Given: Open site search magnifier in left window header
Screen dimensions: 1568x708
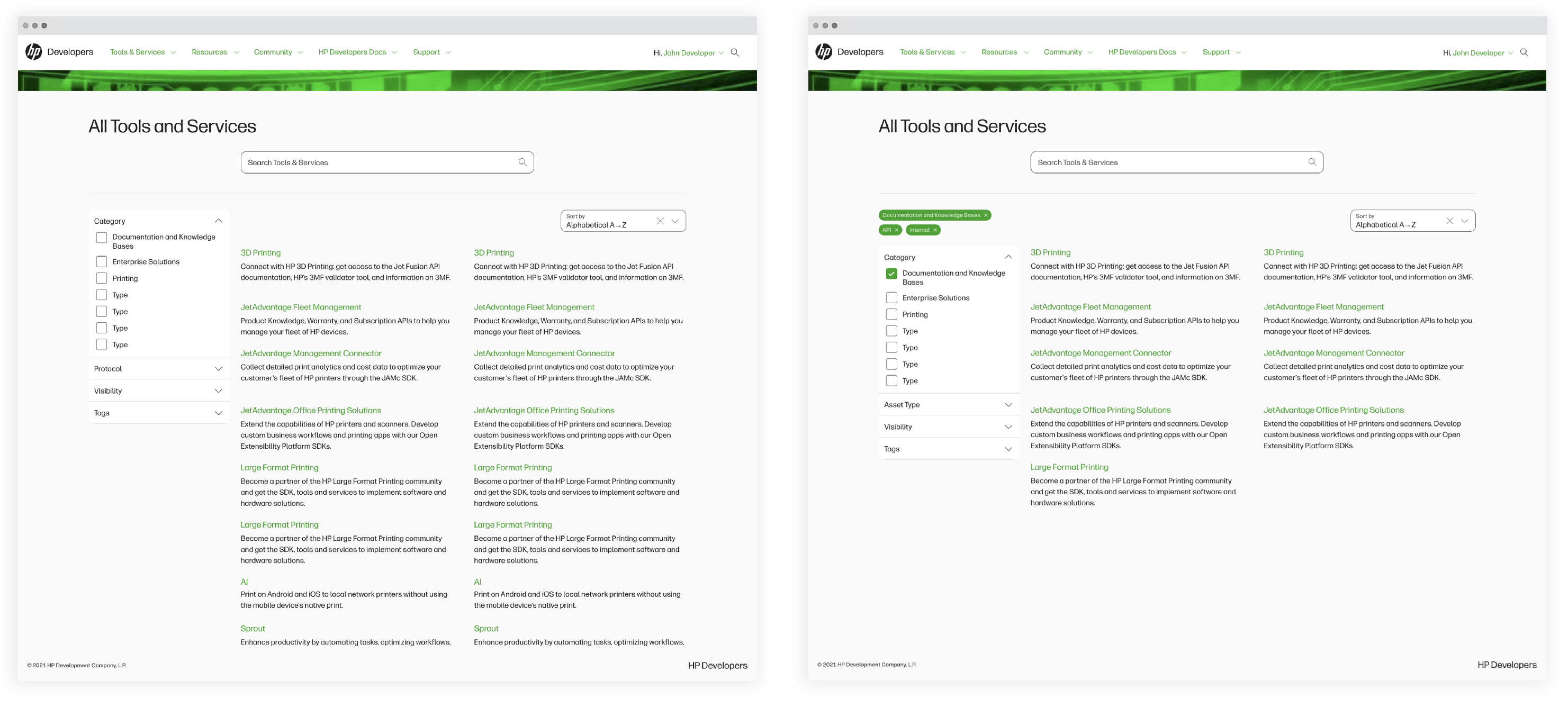Looking at the screenshot, I should 735,53.
